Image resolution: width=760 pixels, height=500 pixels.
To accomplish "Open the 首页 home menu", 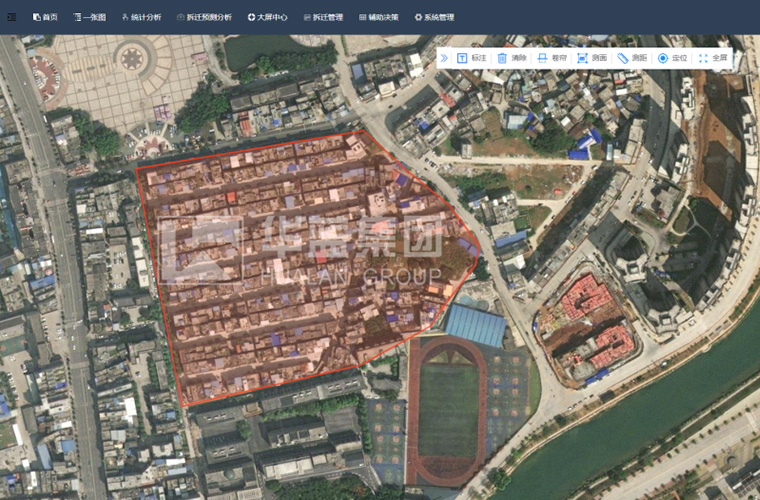I will 45,17.
